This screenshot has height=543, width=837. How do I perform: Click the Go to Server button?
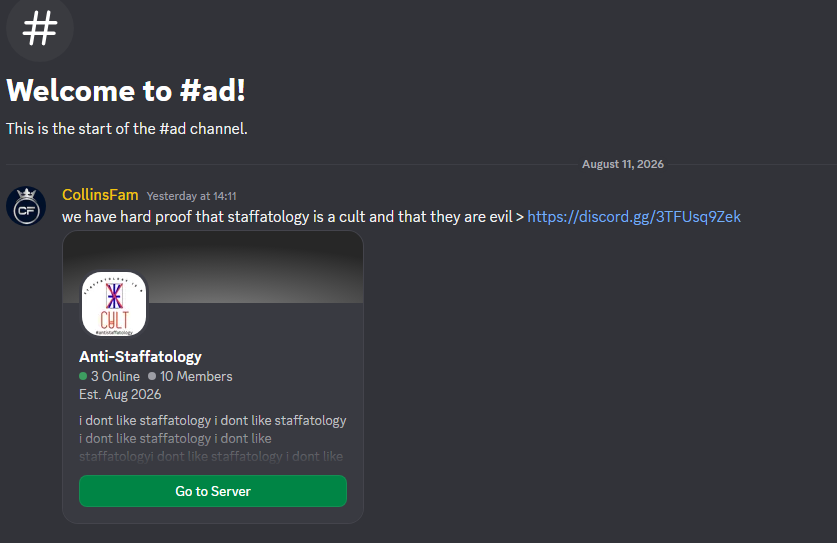point(213,491)
